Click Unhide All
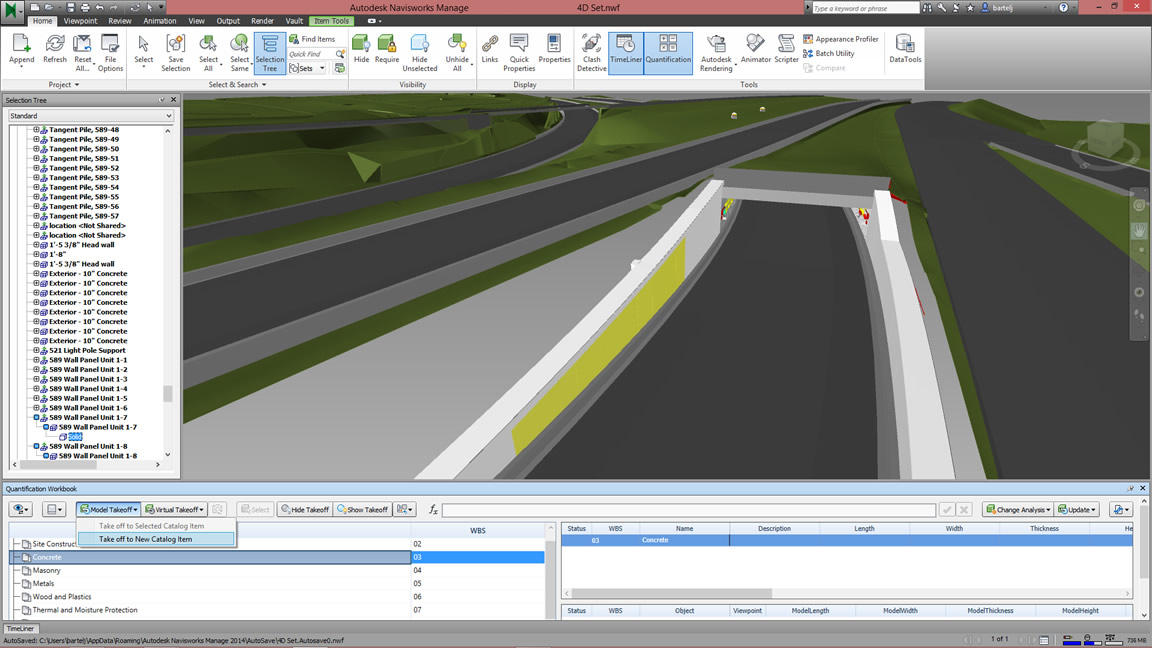Screen dimensions: 1152x648 point(457,53)
